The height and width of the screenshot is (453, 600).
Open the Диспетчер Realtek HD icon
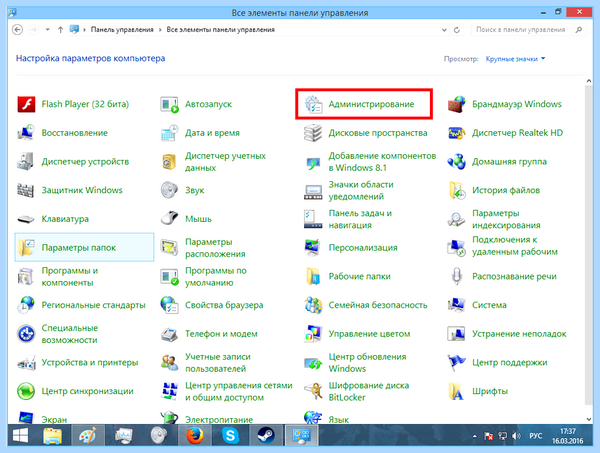tap(457, 133)
